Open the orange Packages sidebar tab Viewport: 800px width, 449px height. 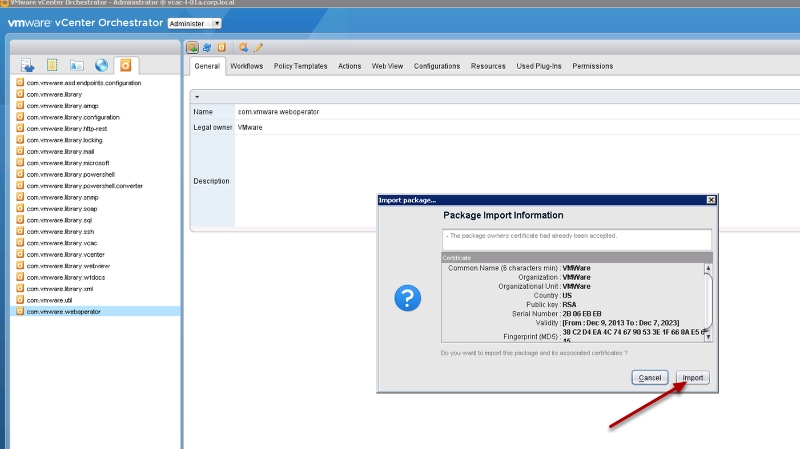coord(126,65)
